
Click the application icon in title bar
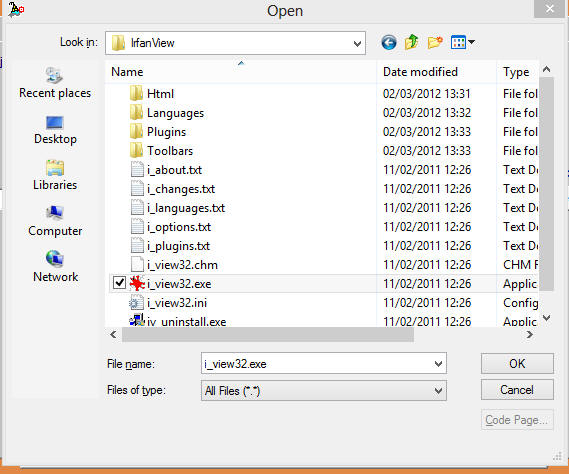coord(16,9)
